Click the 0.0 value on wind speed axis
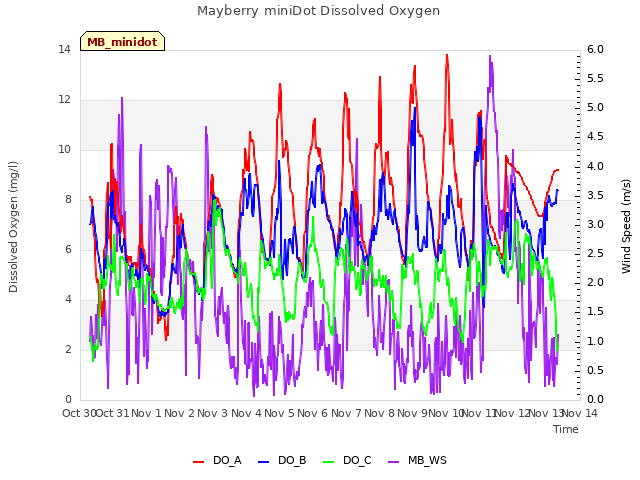This screenshot has width=640, height=480. (x=595, y=400)
